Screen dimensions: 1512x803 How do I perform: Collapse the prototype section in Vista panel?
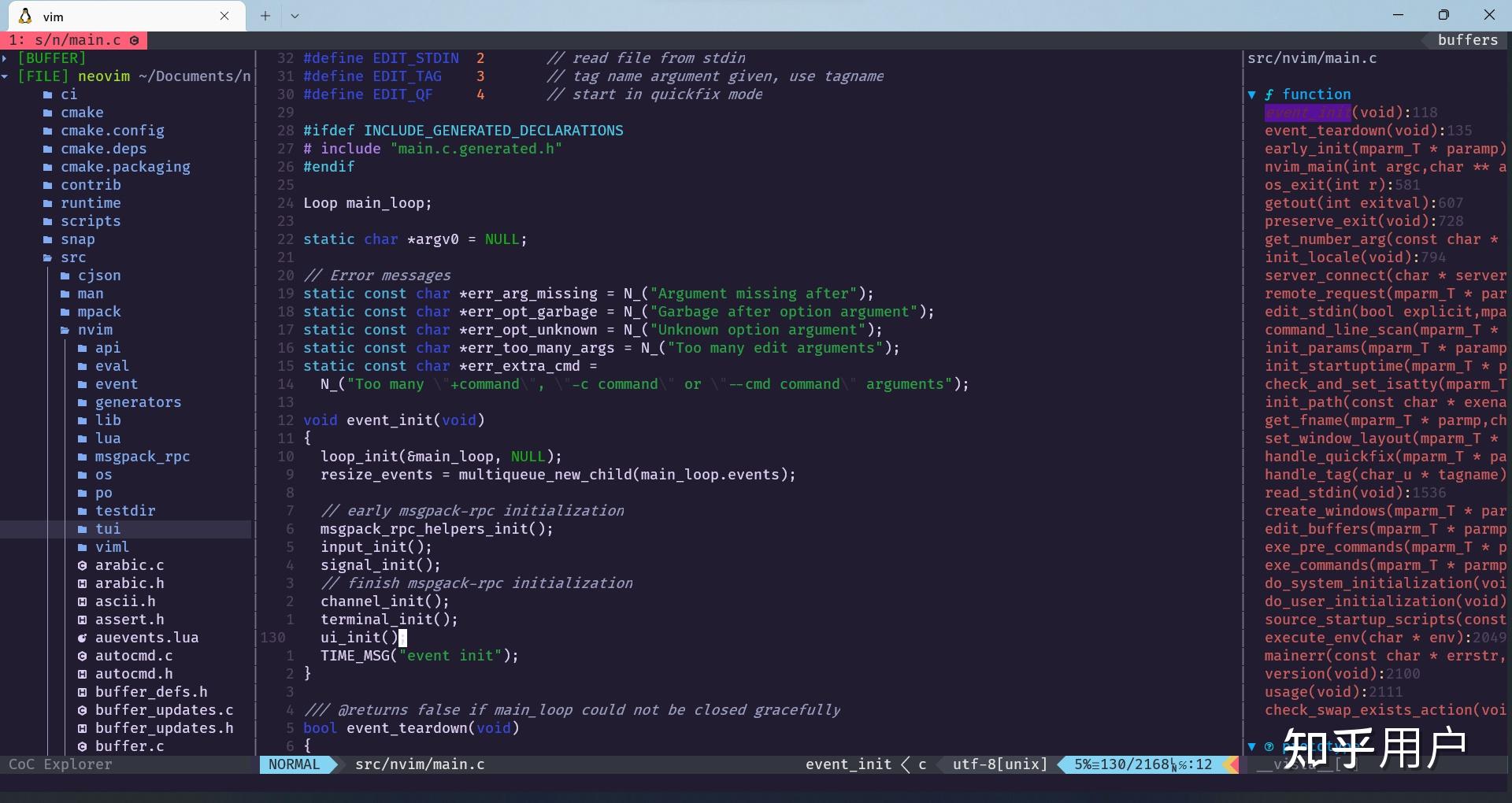point(1252,748)
